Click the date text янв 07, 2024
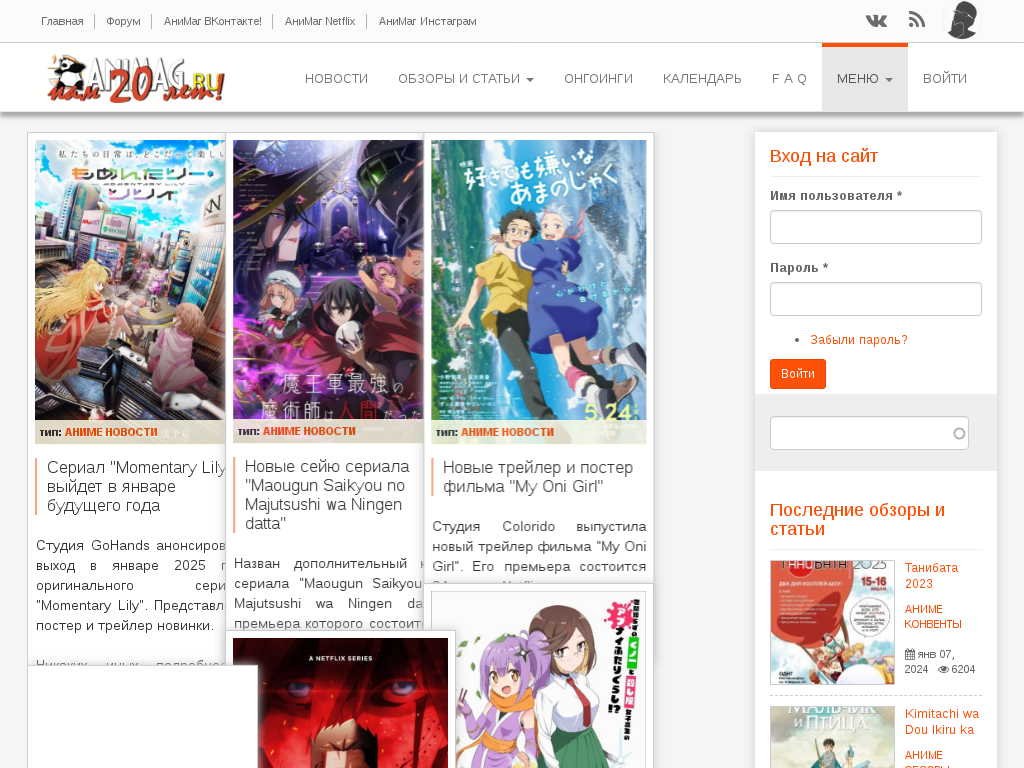The image size is (1024, 768). [x=929, y=662]
